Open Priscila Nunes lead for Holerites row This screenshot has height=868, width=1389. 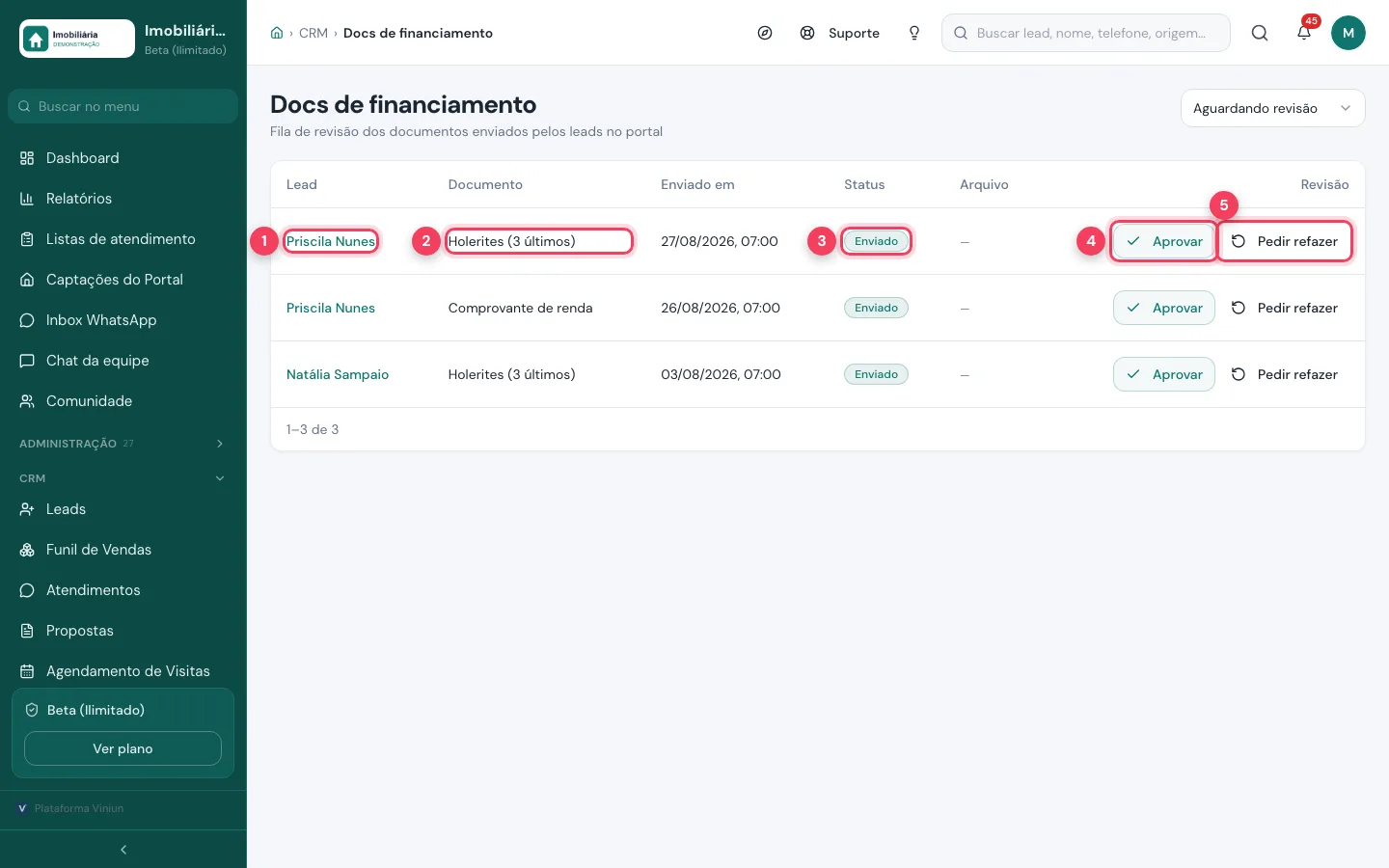tap(331, 241)
